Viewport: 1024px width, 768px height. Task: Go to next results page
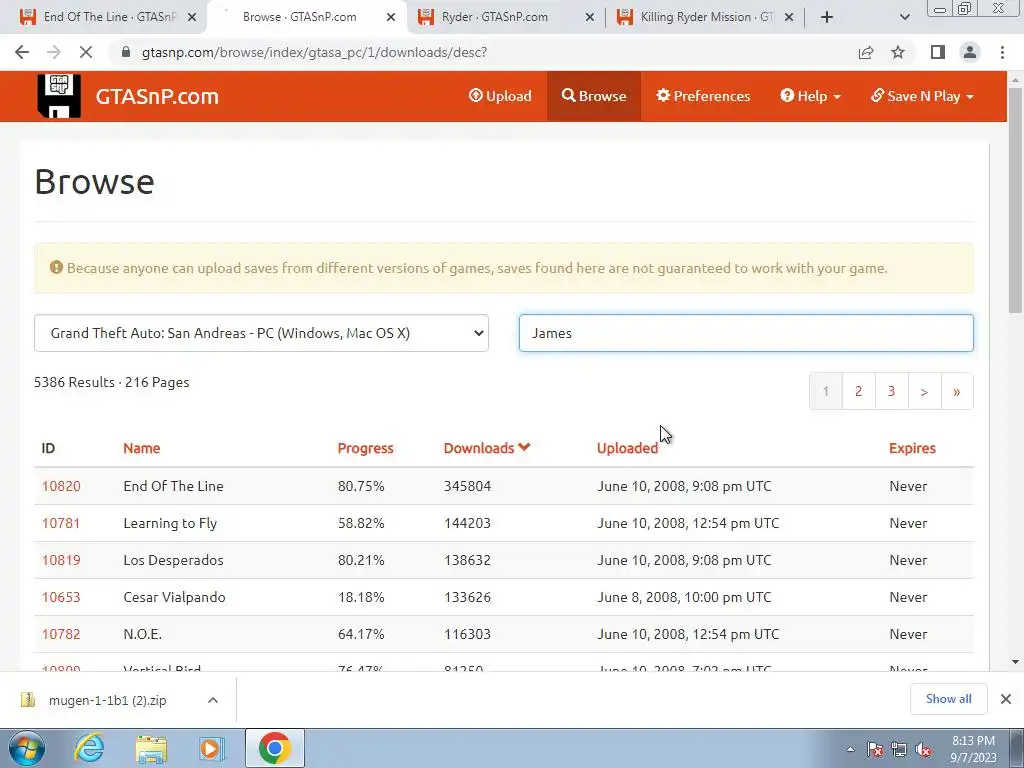pyautogui.click(x=924, y=391)
